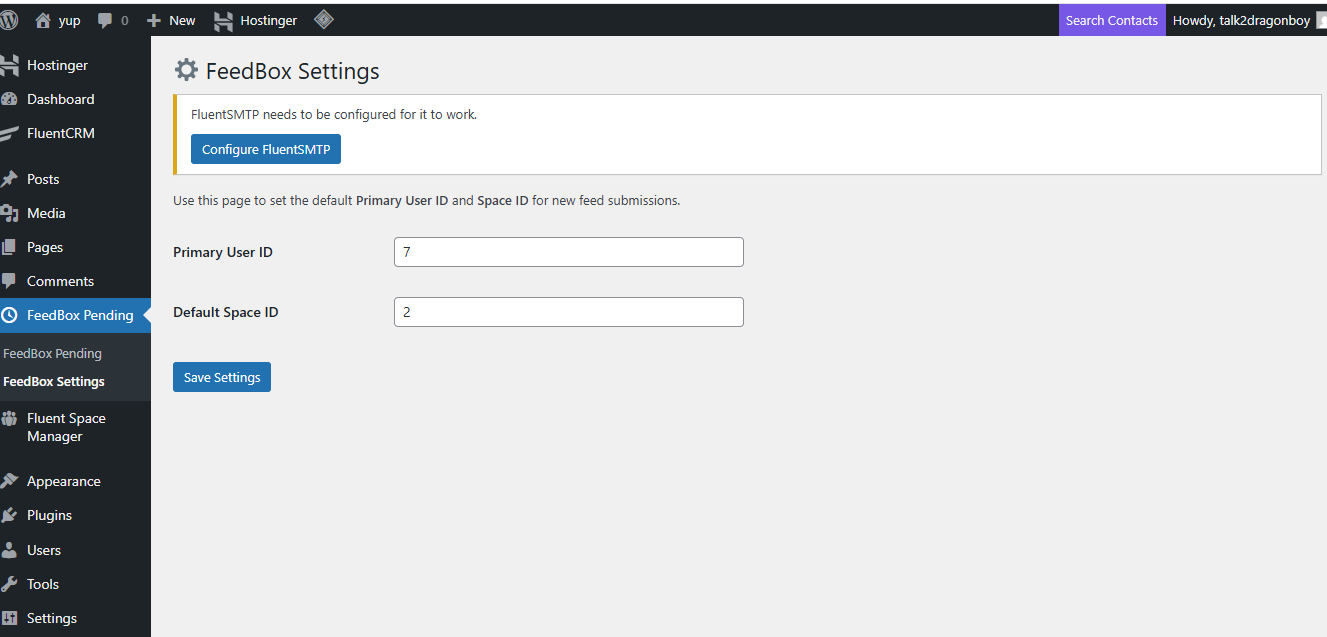Viewport: 1327px width, 637px height.
Task: Click FluentCRM icon in sidebar
Action: [x=9, y=133]
